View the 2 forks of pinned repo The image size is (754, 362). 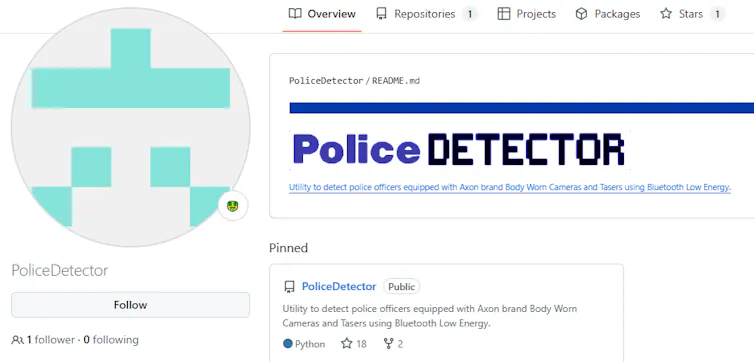[393, 344]
